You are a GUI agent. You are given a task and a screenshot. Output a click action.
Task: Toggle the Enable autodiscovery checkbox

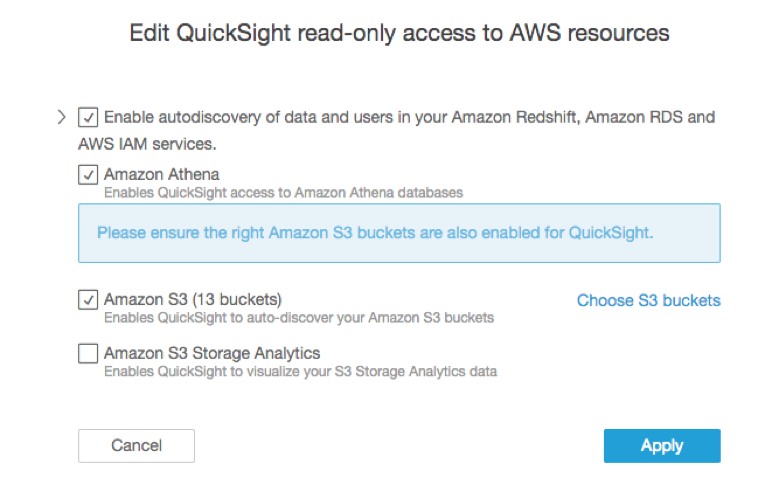[x=88, y=118]
